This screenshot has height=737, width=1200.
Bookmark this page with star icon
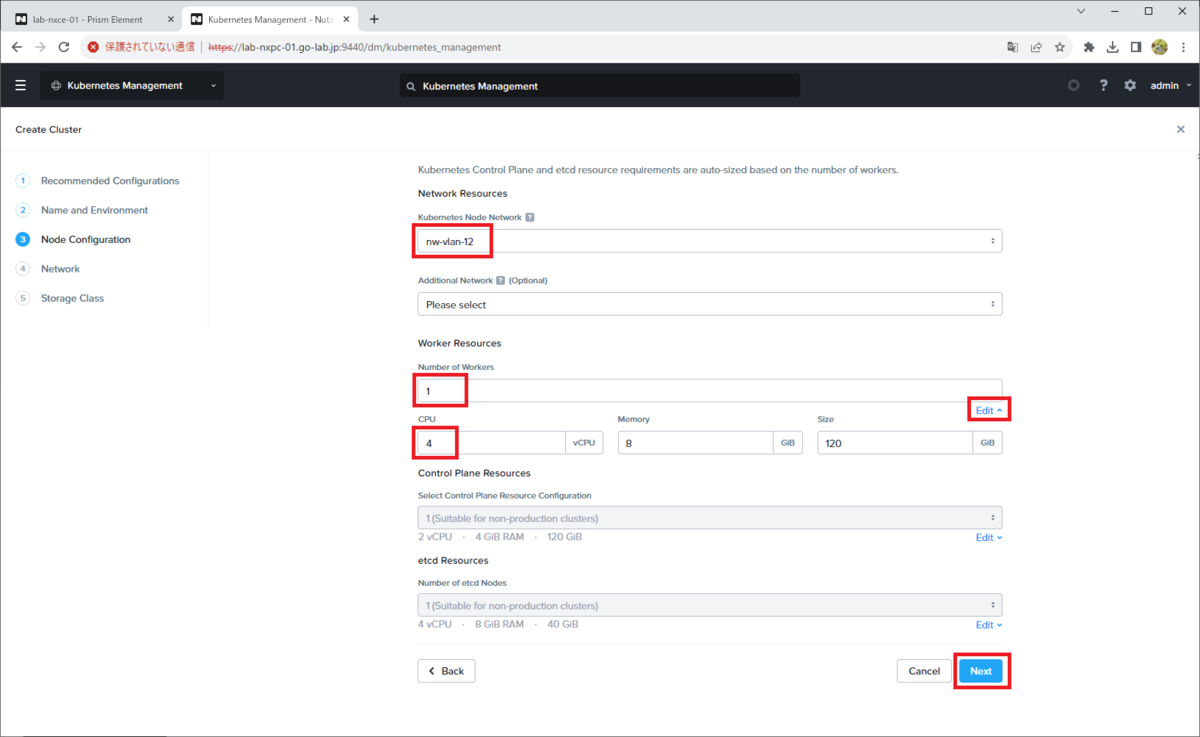[x=1060, y=47]
